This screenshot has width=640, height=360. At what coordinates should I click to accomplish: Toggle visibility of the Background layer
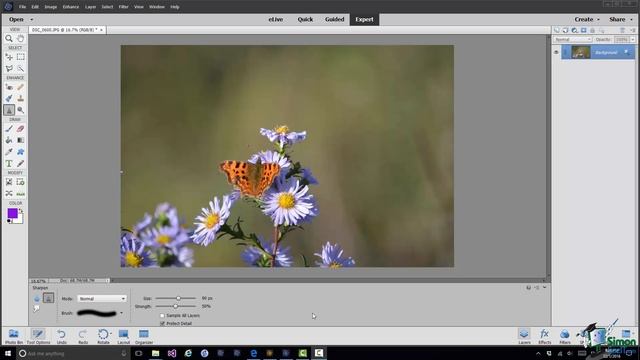click(x=556, y=52)
